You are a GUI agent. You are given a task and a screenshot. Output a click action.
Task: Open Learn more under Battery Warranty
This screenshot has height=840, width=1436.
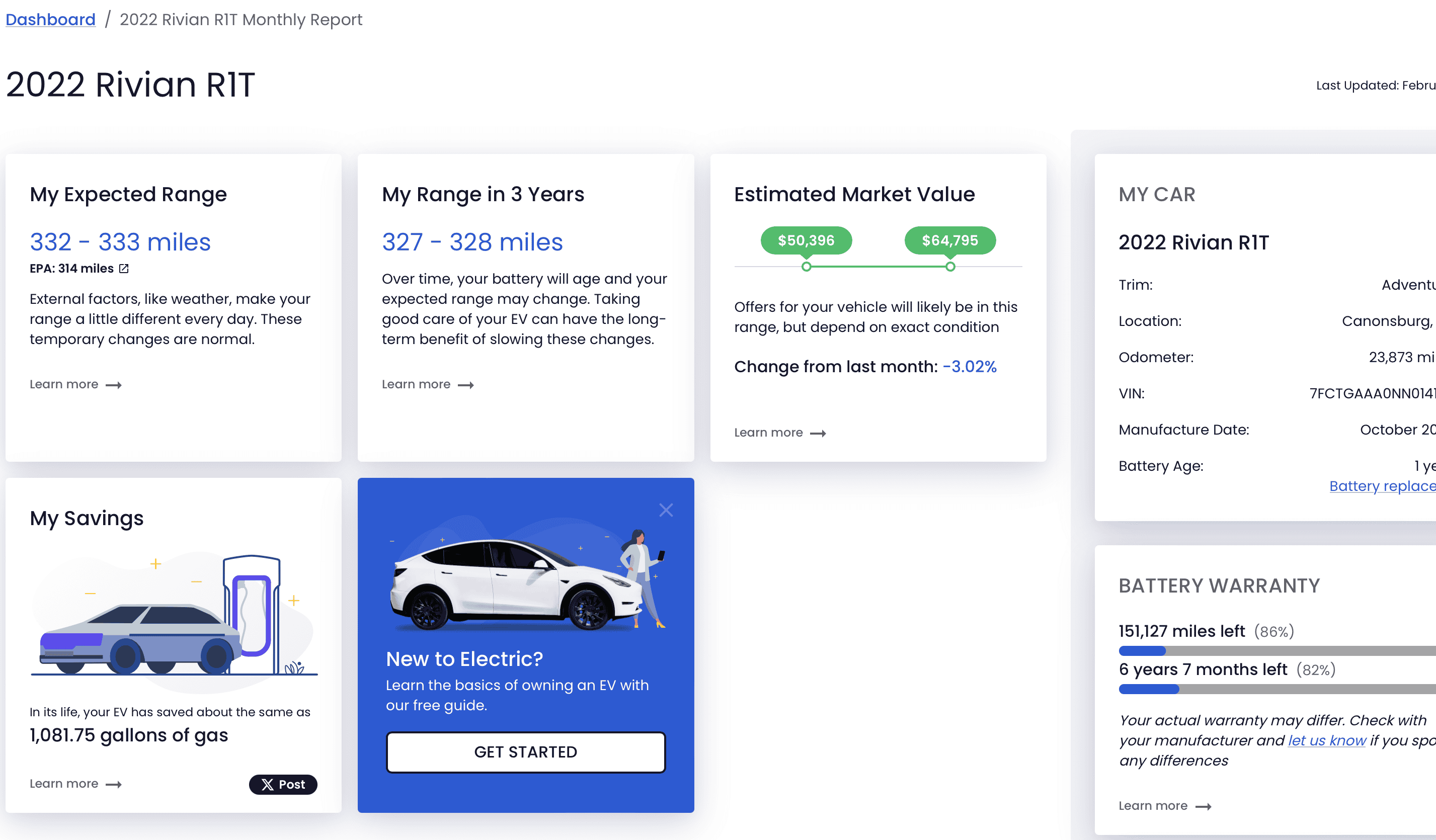coord(1165,806)
